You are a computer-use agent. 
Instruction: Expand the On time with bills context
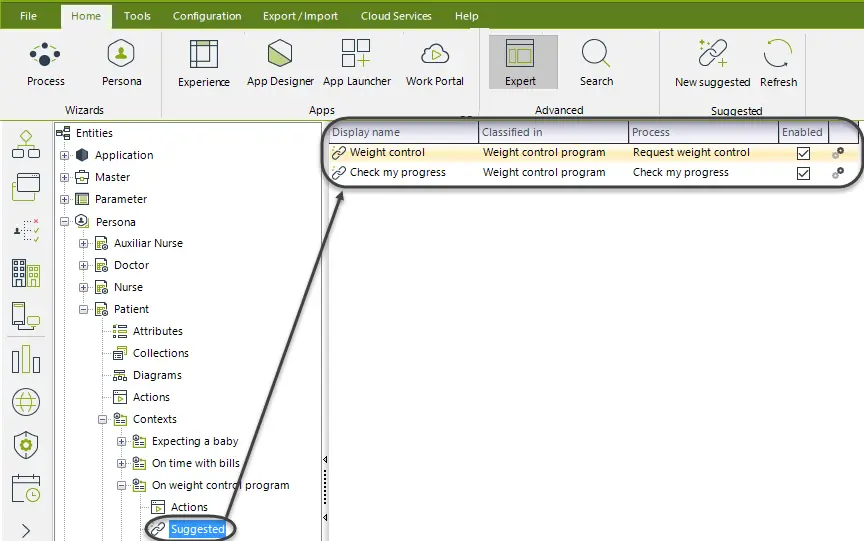click(x=121, y=464)
